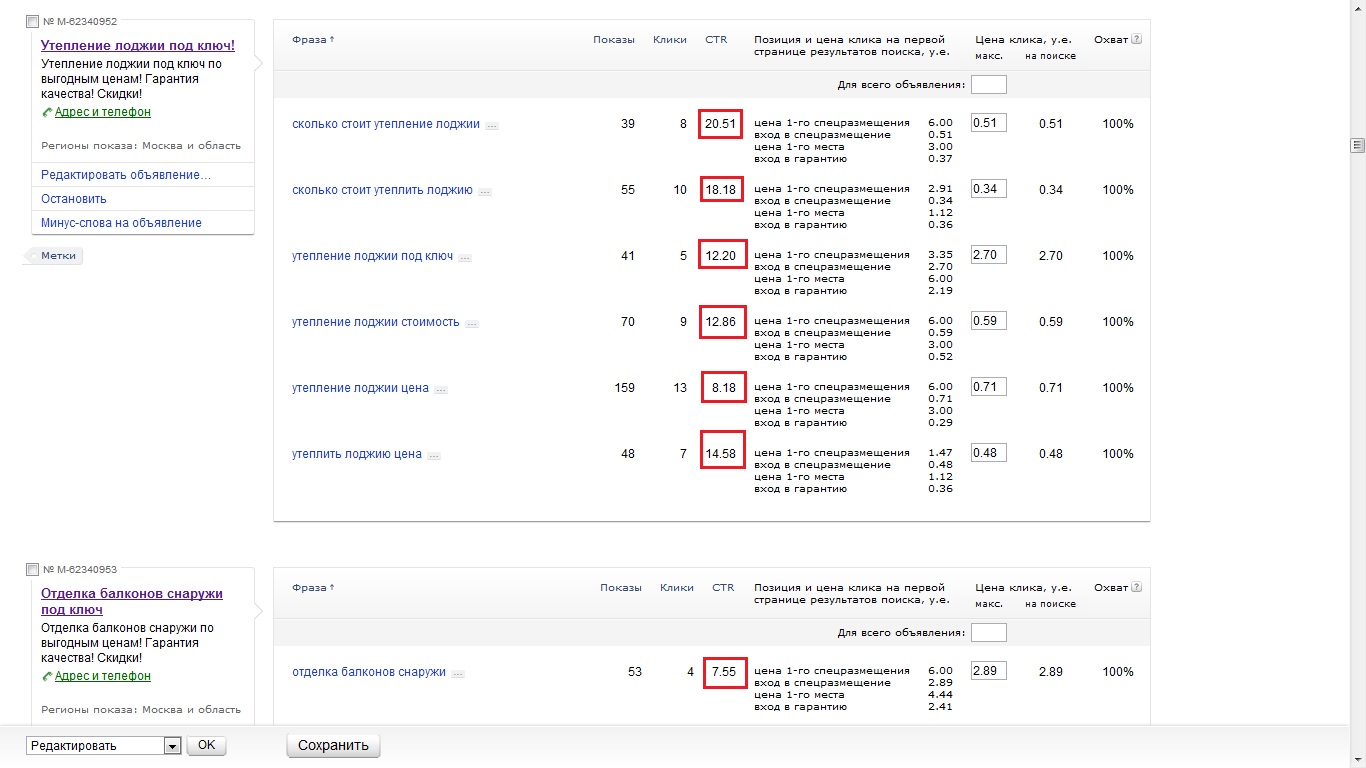Sort first table by Фраза column arrow

[x=332, y=40]
